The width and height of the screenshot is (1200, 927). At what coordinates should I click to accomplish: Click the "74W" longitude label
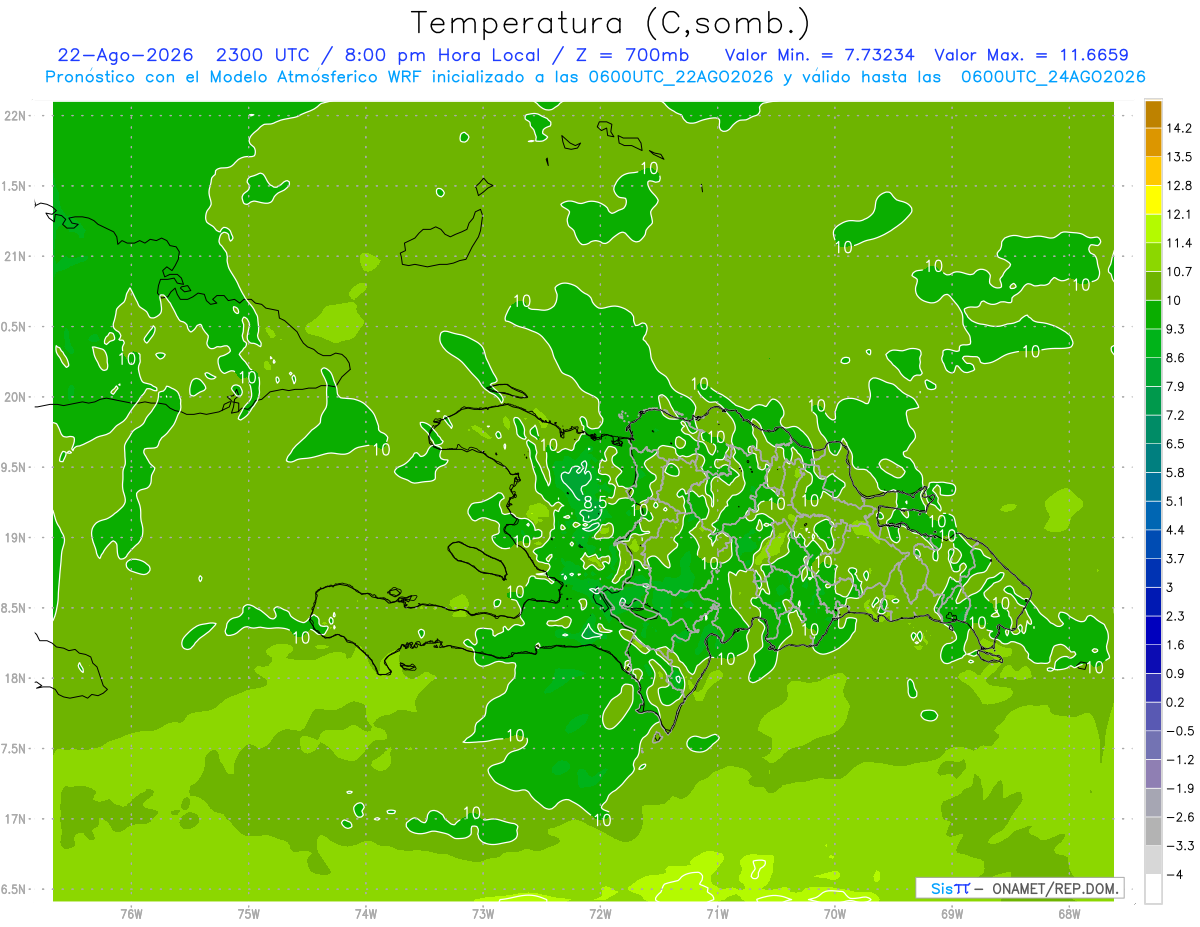point(366,913)
